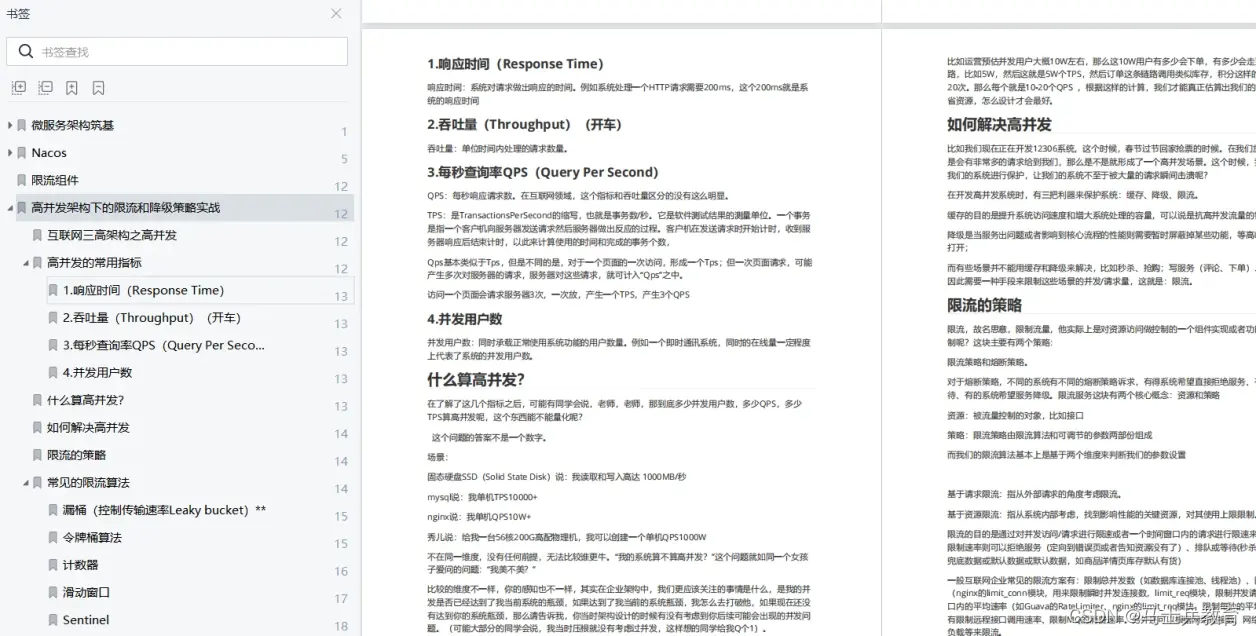Click the collapse-all bookmarks icon
This screenshot has width=1256, height=636.
point(45,87)
